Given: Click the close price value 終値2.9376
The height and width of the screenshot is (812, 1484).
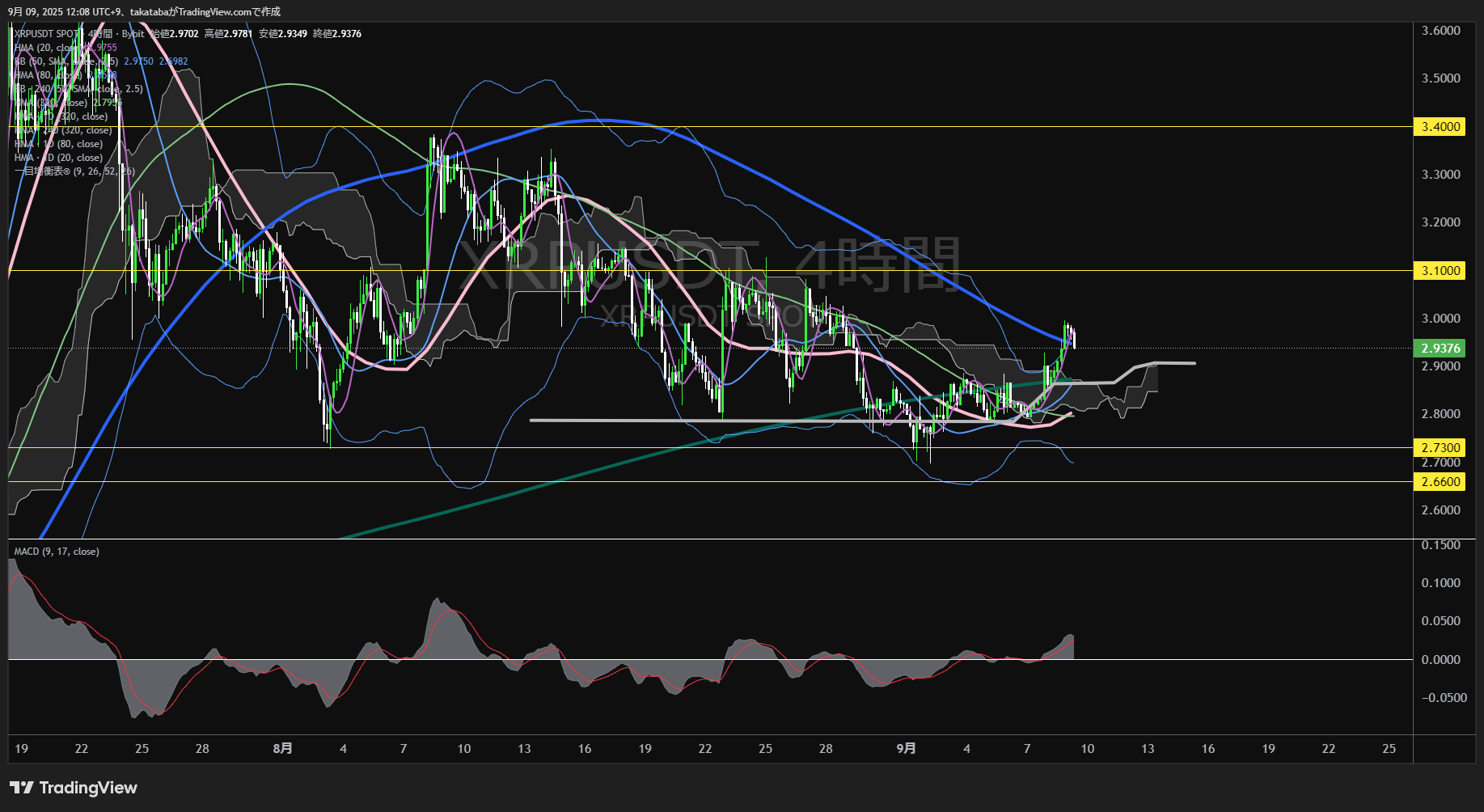Looking at the screenshot, I should pyautogui.click(x=336, y=34).
